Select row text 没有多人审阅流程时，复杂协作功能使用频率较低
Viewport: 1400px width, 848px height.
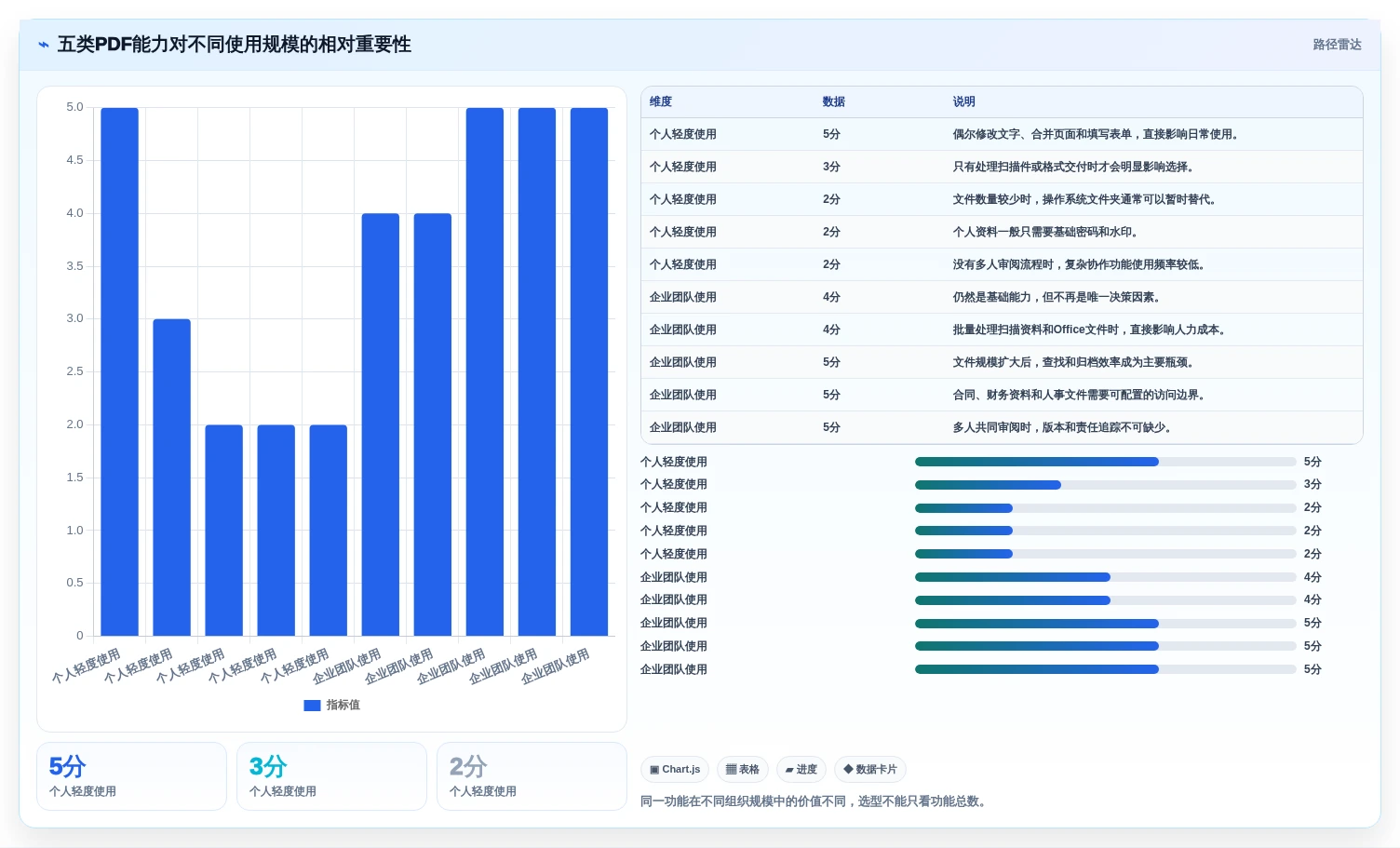1076,264
